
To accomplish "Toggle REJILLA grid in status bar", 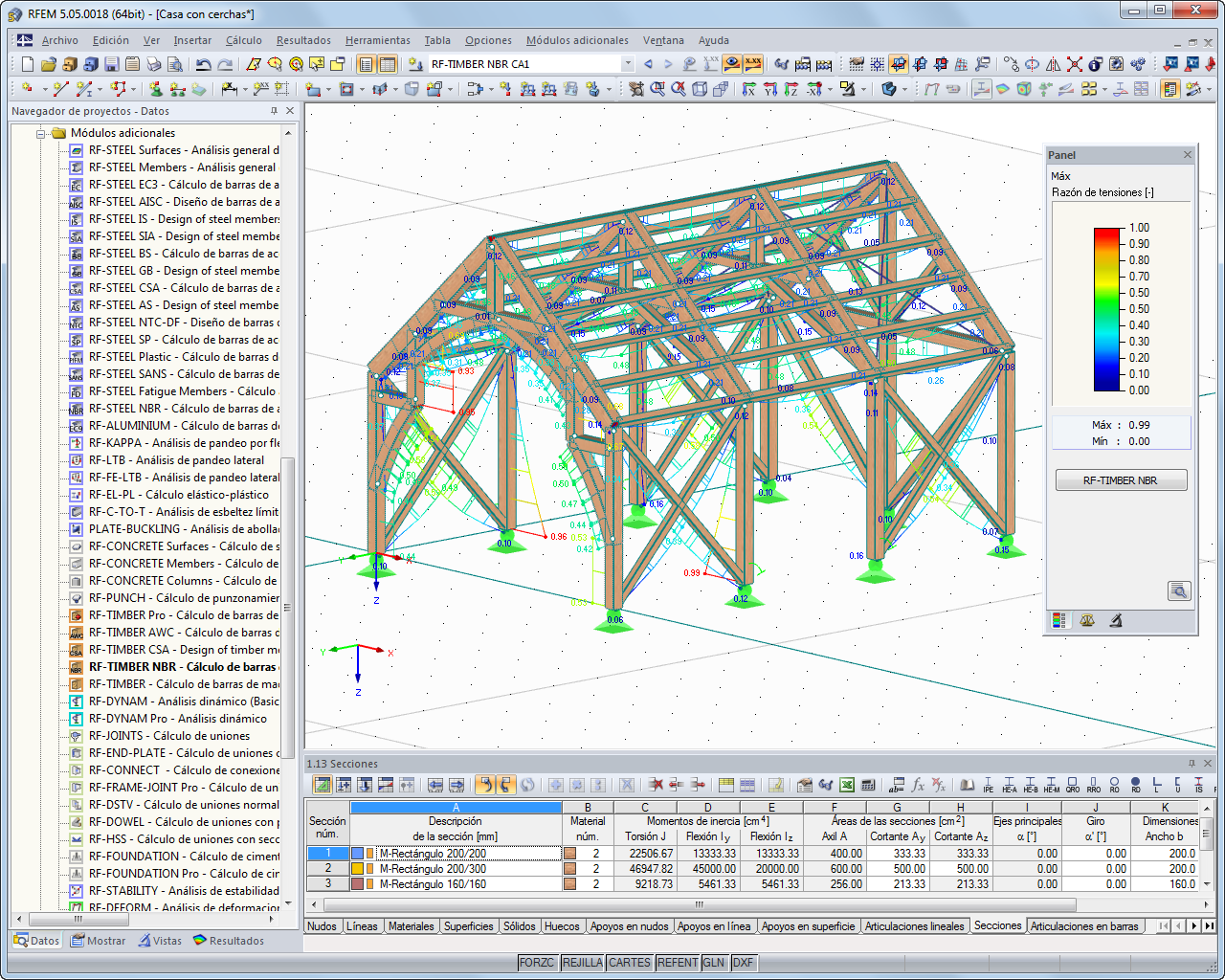I will tap(583, 963).
